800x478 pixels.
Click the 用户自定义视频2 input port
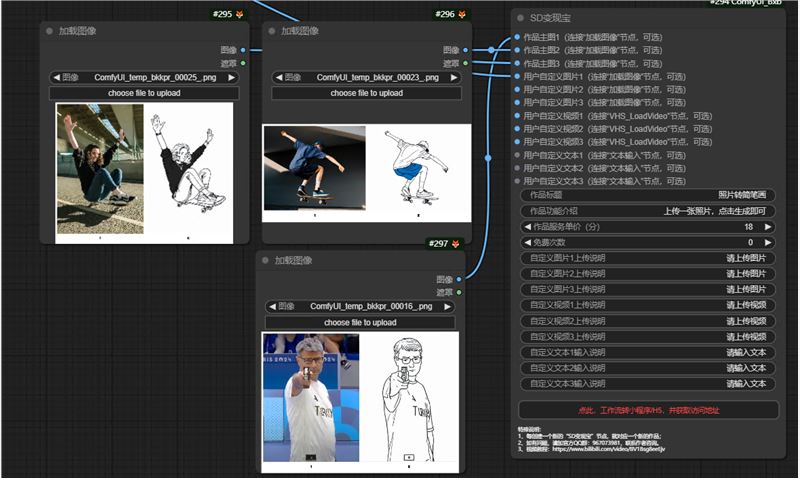point(517,129)
